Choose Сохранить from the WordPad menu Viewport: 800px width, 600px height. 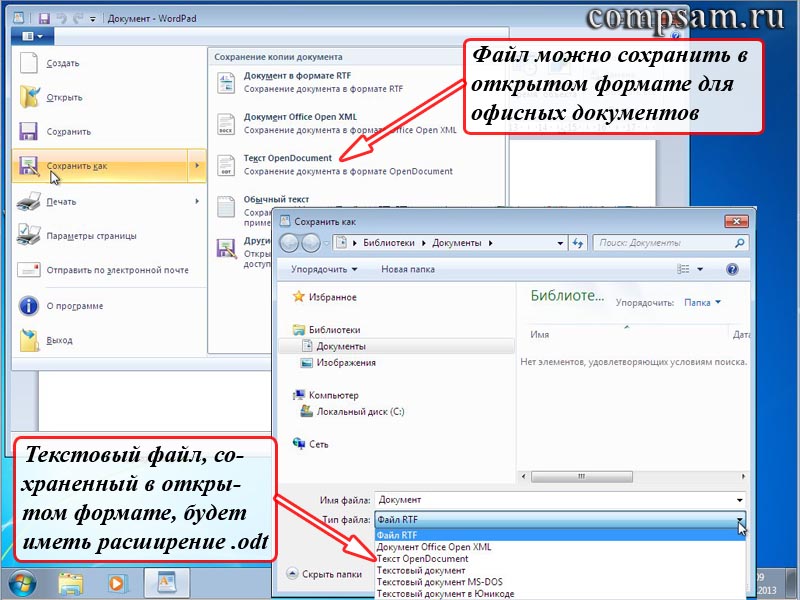coord(109,132)
